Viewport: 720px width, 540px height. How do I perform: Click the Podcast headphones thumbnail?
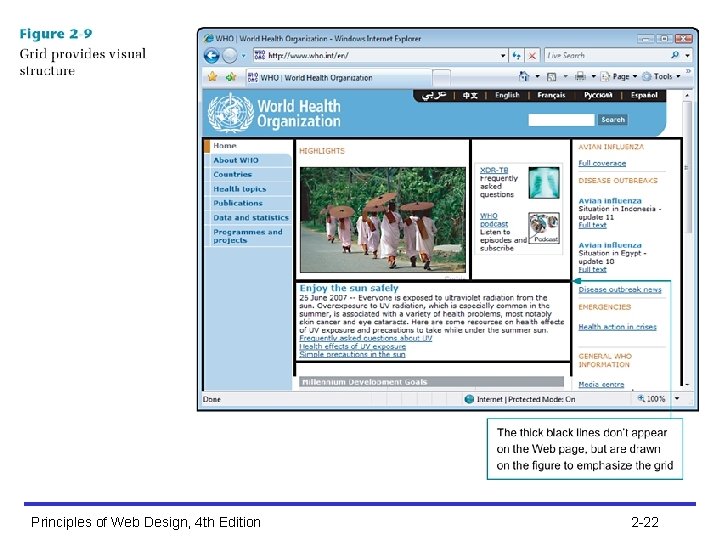tap(544, 228)
